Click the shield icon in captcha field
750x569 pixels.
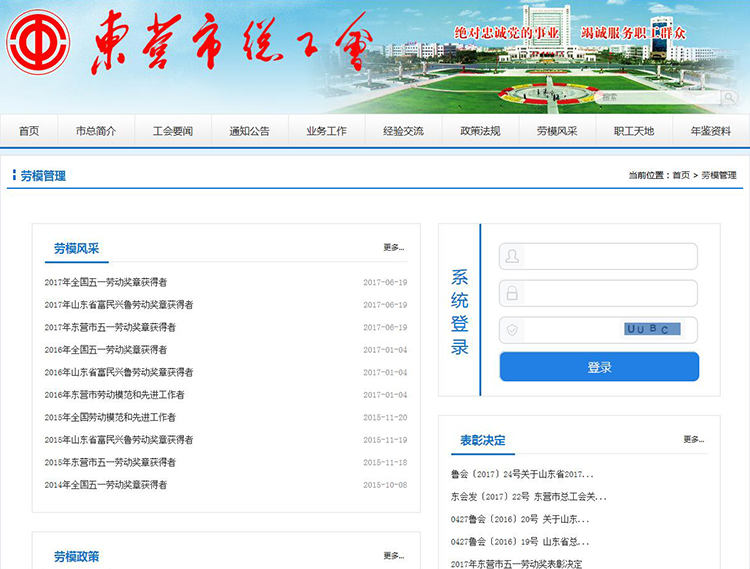pos(512,330)
